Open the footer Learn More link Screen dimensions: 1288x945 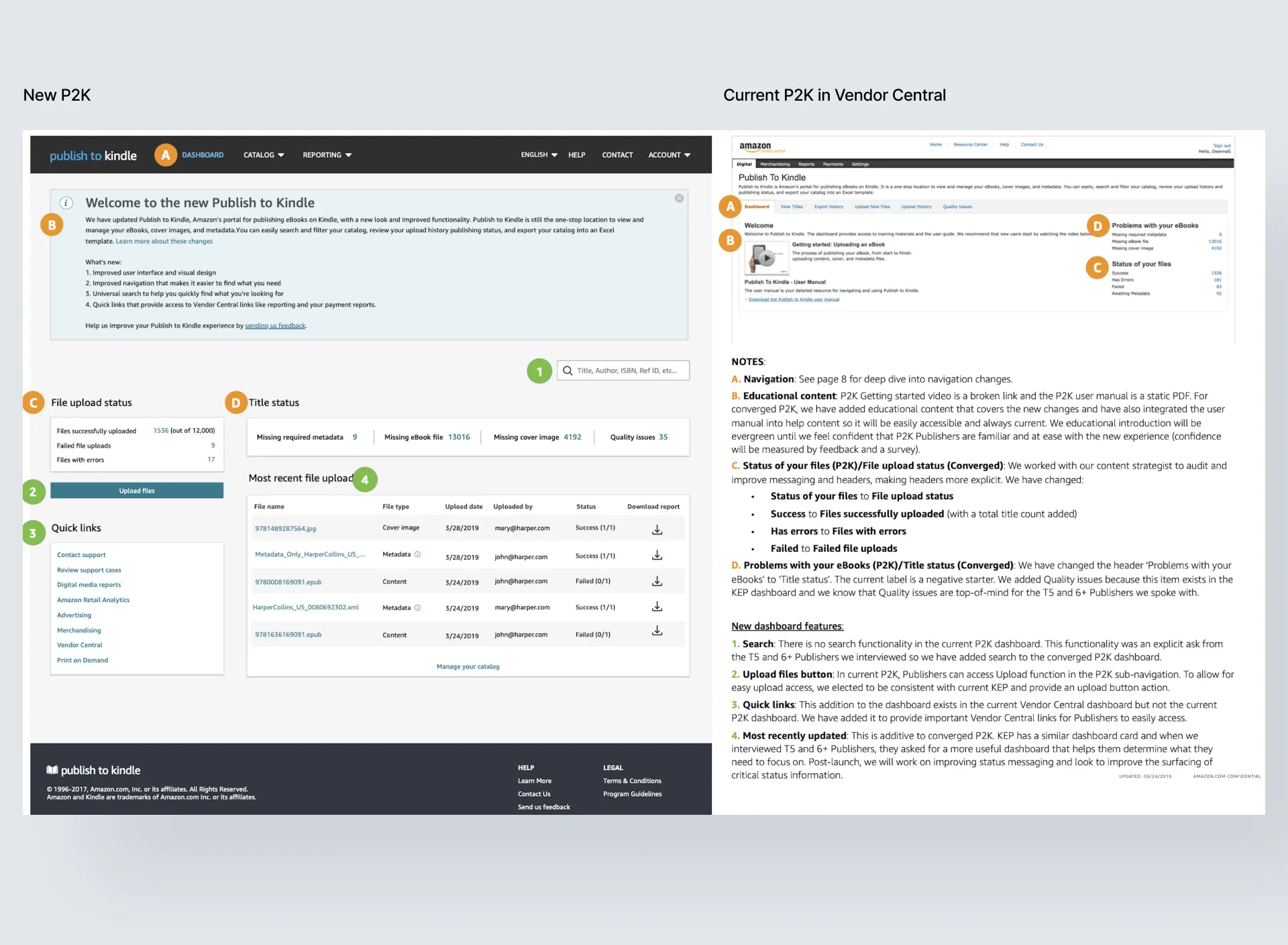(535, 781)
